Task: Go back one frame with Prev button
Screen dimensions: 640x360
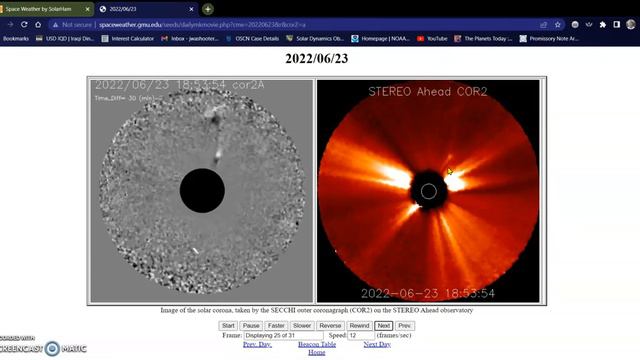Action: [x=404, y=326]
